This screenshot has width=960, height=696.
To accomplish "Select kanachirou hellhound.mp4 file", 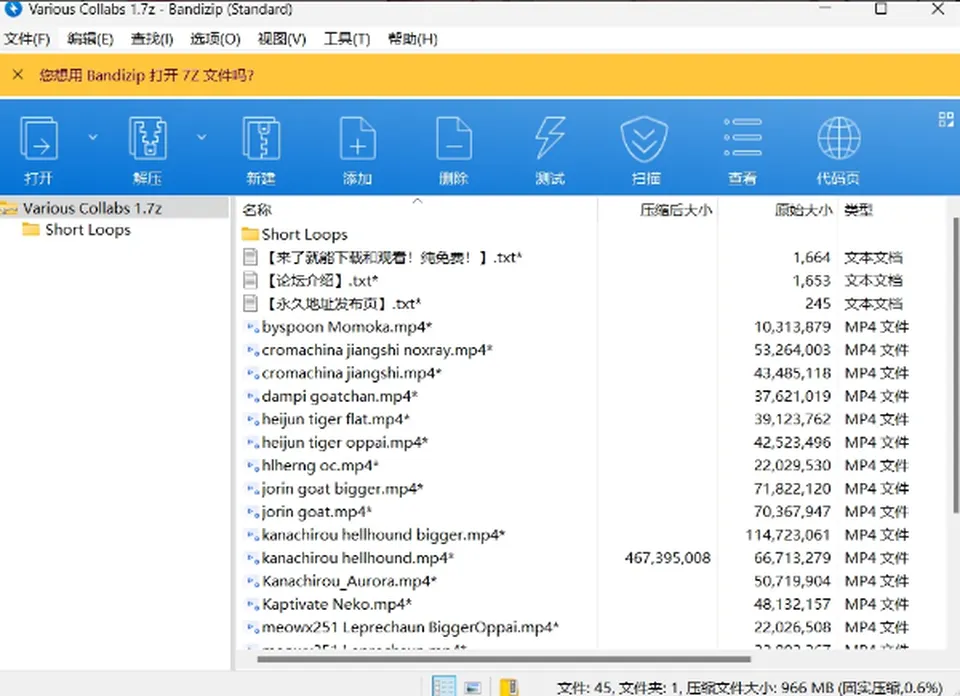I will coord(358,558).
